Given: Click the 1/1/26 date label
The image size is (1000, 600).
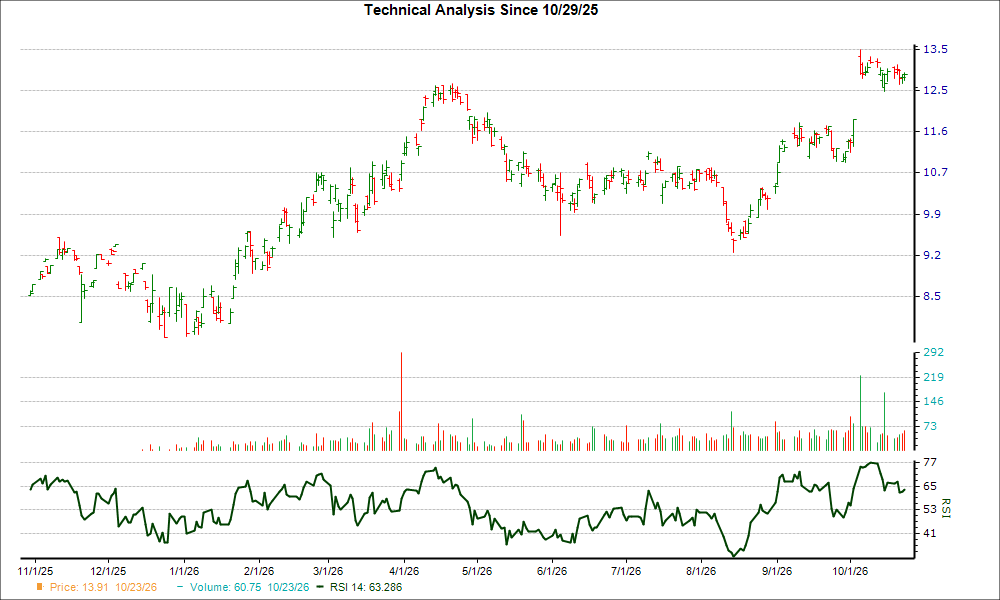Looking at the screenshot, I should (x=184, y=571).
